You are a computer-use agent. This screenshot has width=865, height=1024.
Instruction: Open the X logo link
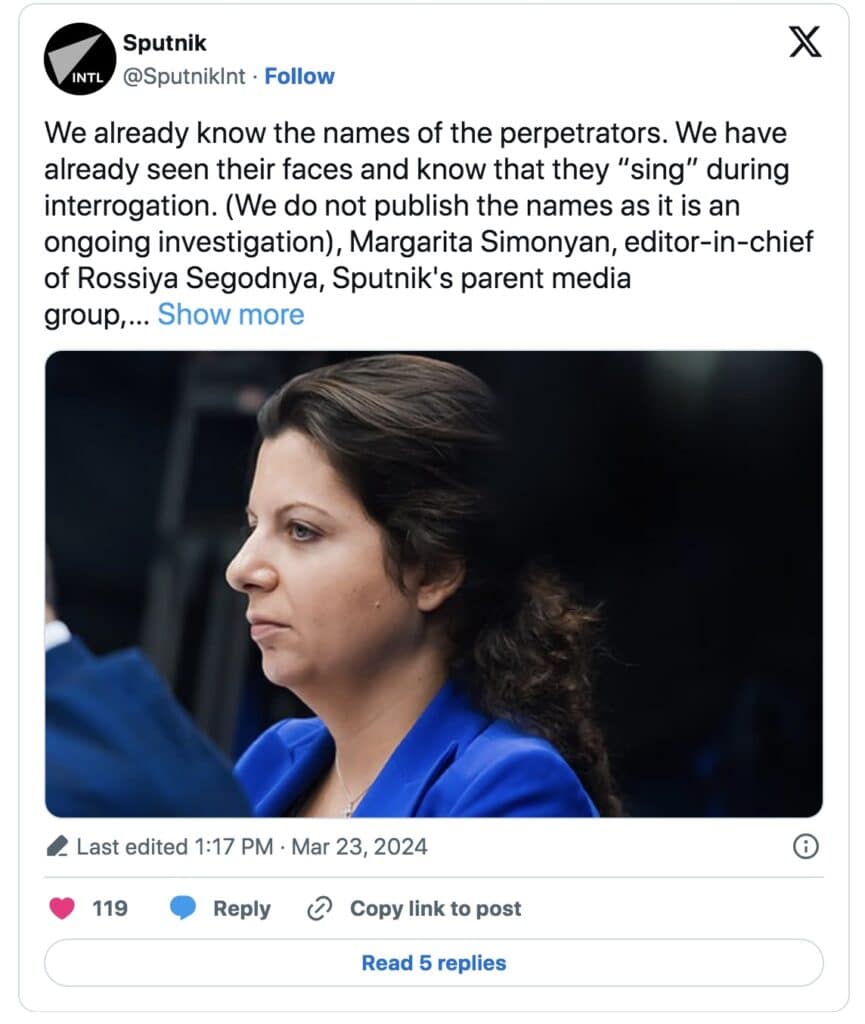(x=805, y=43)
